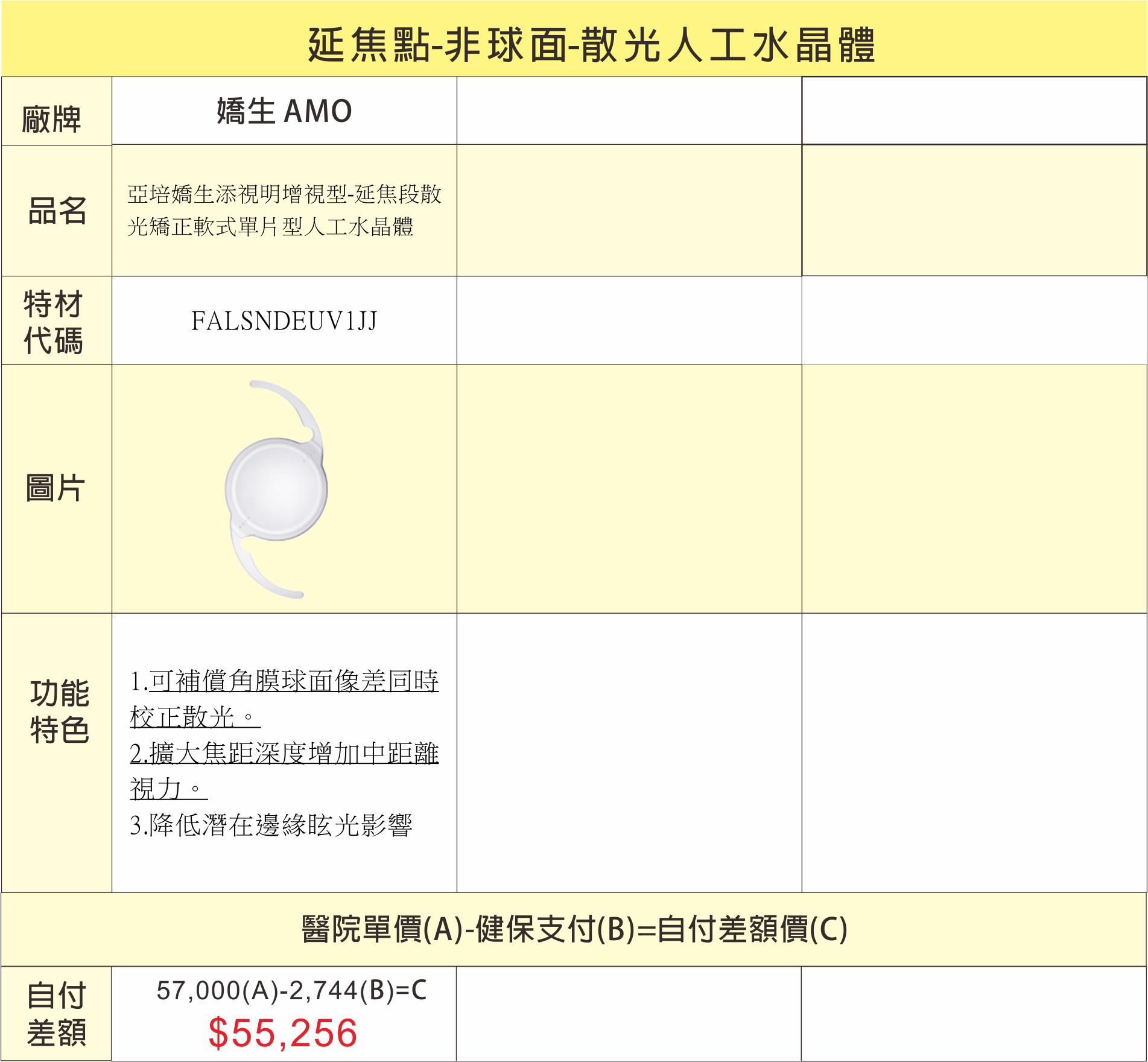
Task: Click the empty rightmost brand cell
Action: coord(974,112)
